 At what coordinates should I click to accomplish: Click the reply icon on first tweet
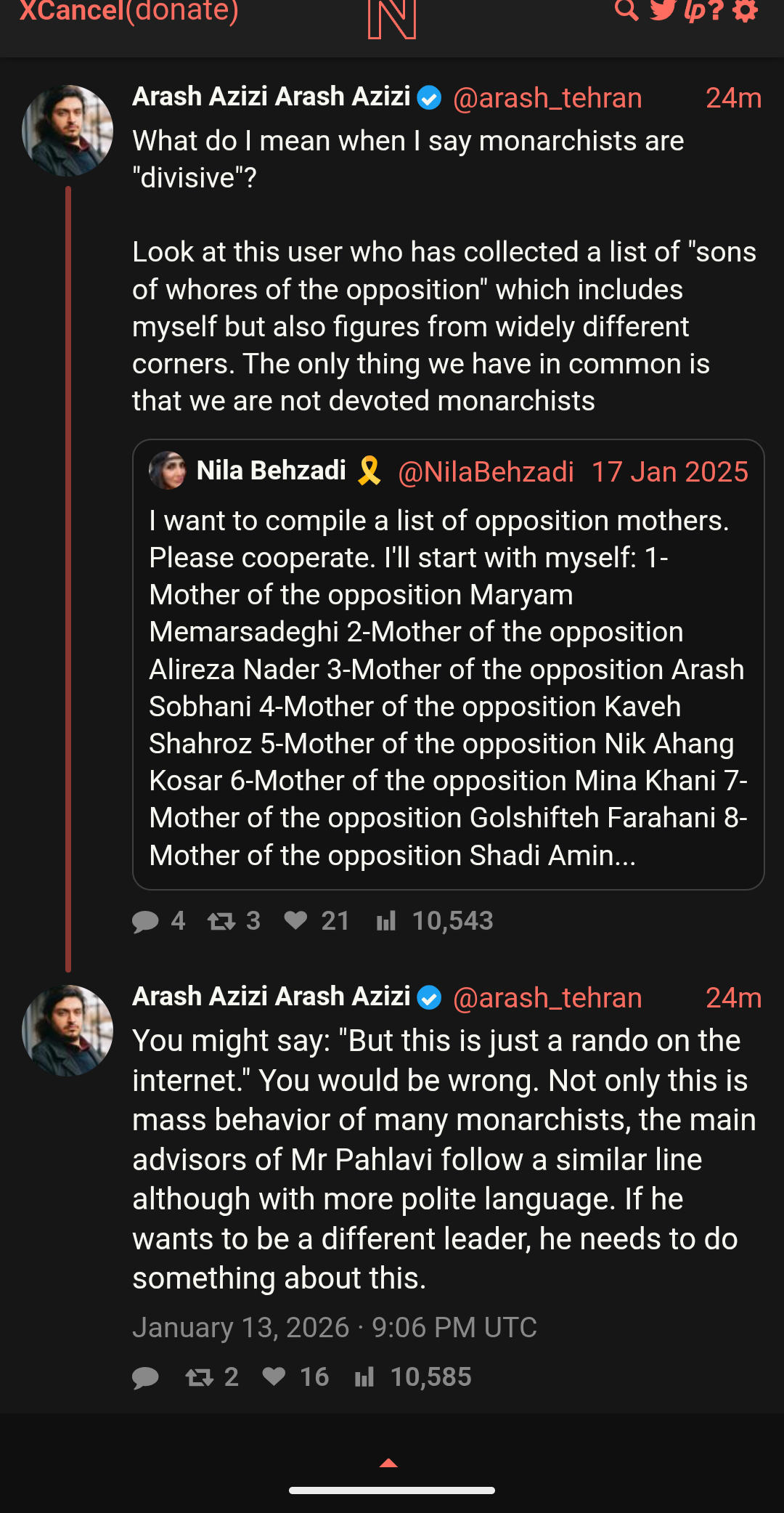(145, 921)
